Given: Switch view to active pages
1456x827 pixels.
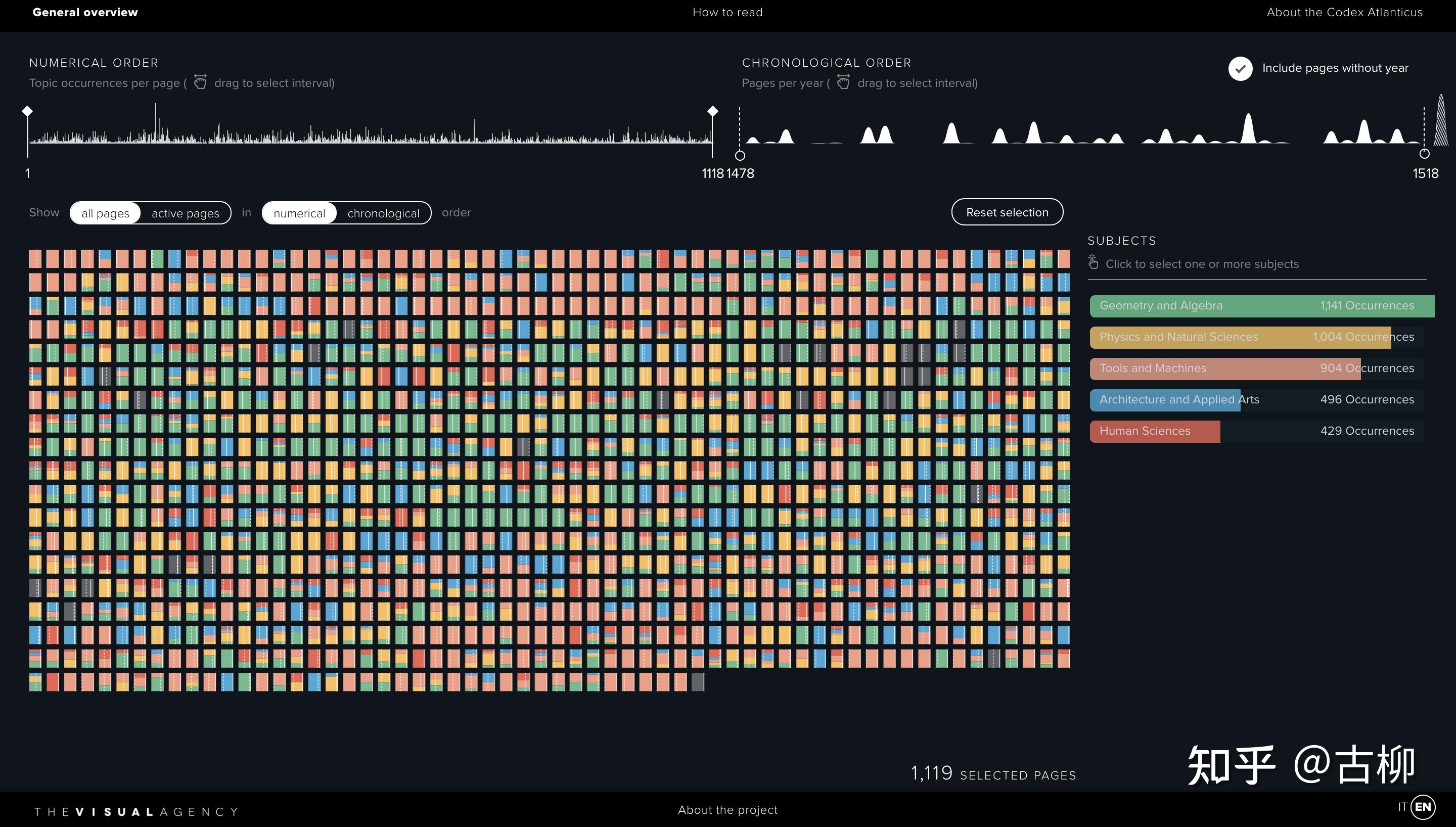Looking at the screenshot, I should pos(185,213).
